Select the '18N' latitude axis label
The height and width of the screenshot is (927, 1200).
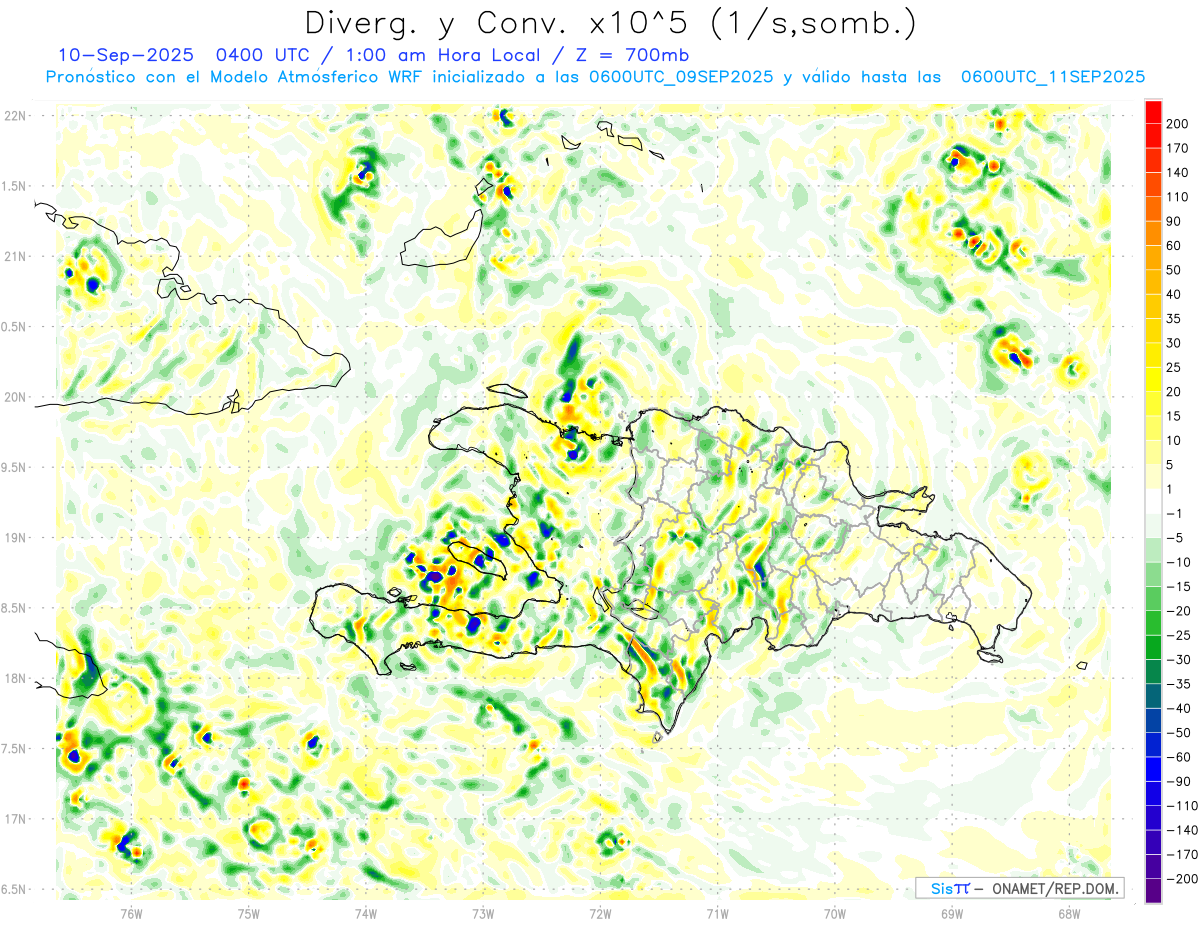(x=15, y=680)
